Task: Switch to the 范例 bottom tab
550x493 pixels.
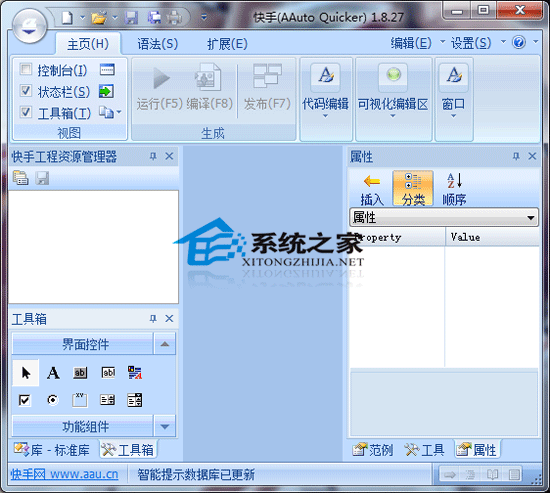Action: [x=373, y=450]
